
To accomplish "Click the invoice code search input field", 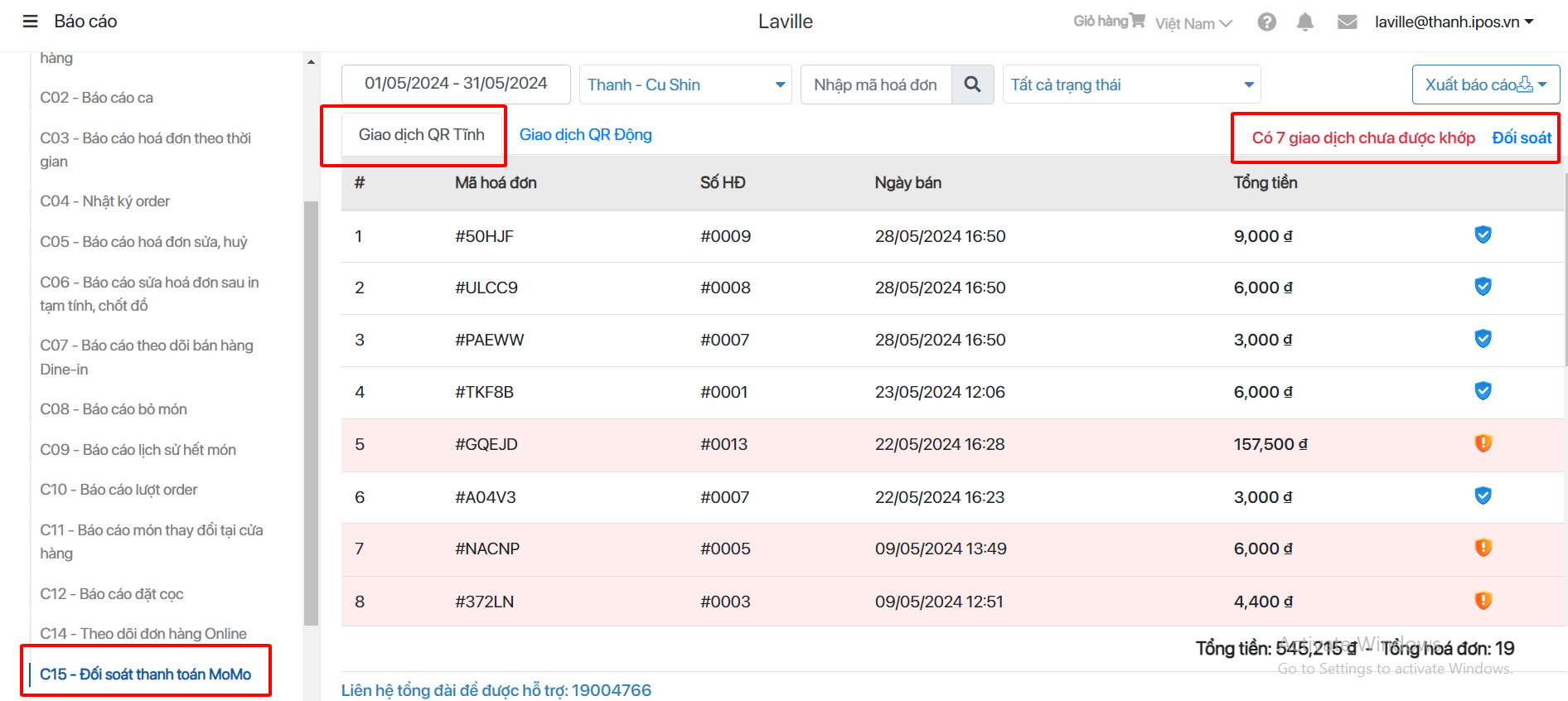I will 876,85.
